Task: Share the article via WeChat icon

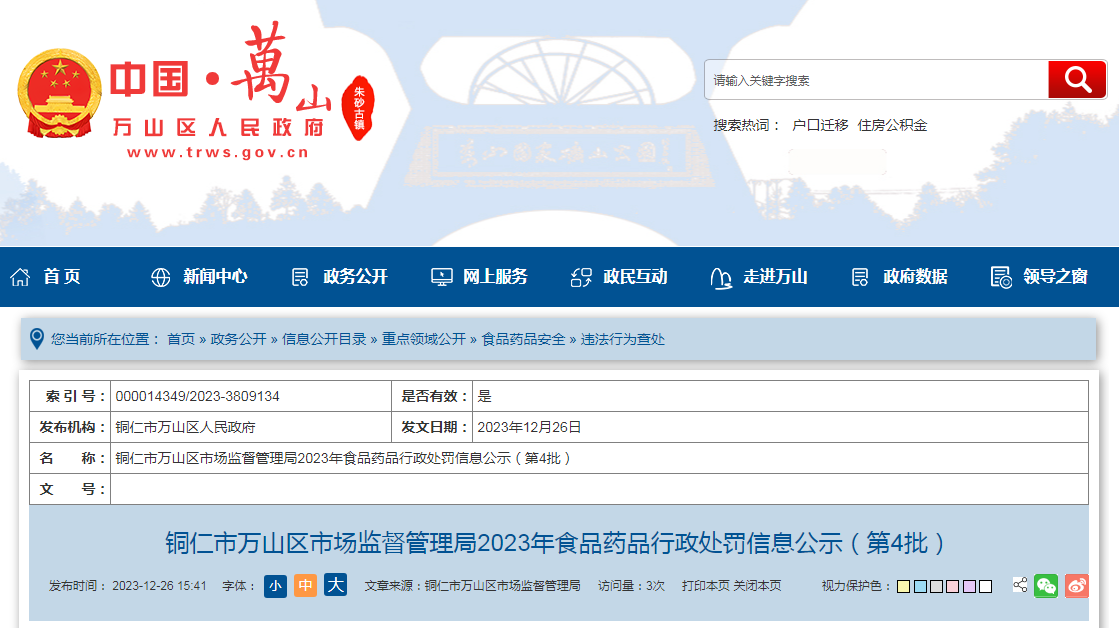Action: [1046, 586]
